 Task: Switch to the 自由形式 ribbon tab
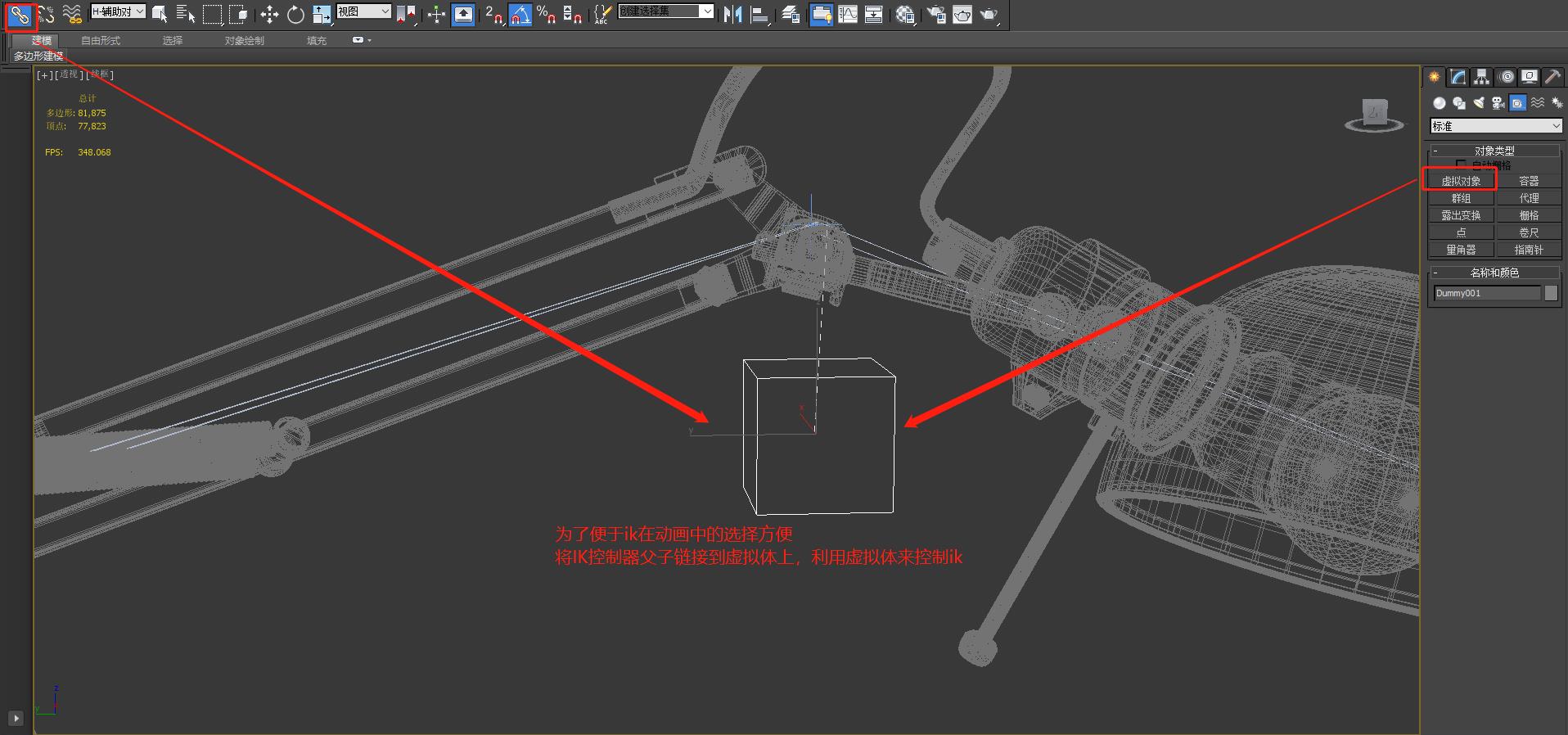coord(101,40)
